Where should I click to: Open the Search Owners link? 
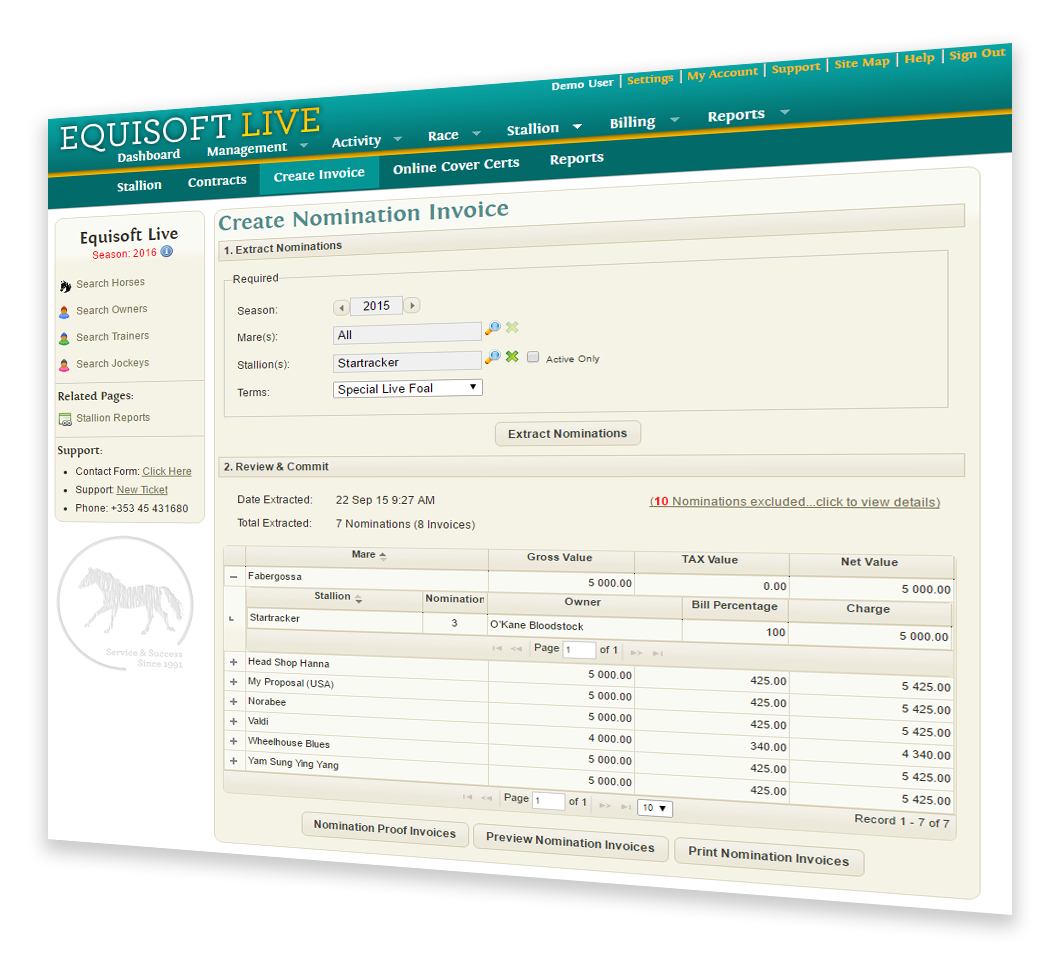coord(112,310)
